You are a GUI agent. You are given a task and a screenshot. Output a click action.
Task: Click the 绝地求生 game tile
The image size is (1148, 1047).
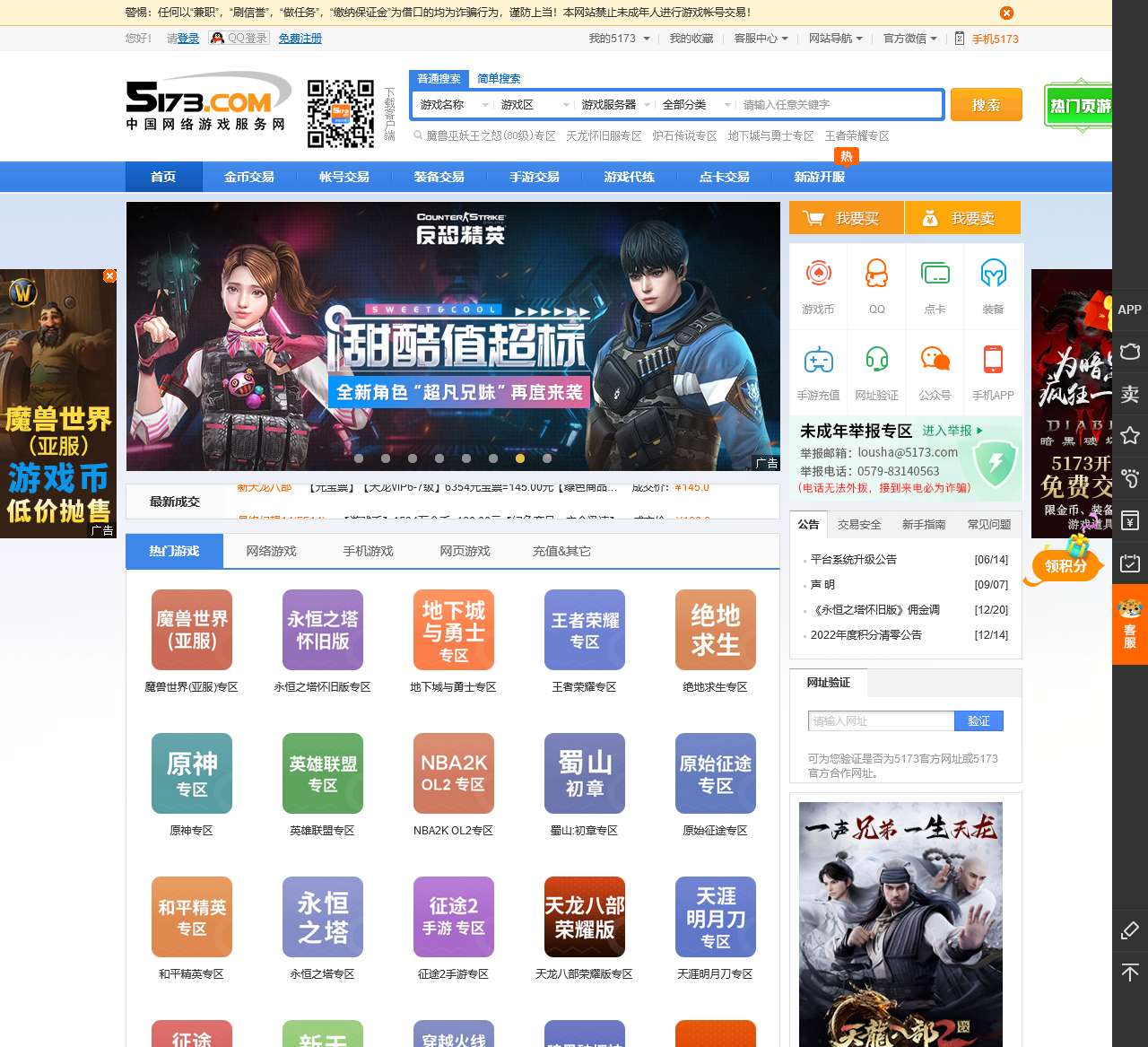pos(716,630)
